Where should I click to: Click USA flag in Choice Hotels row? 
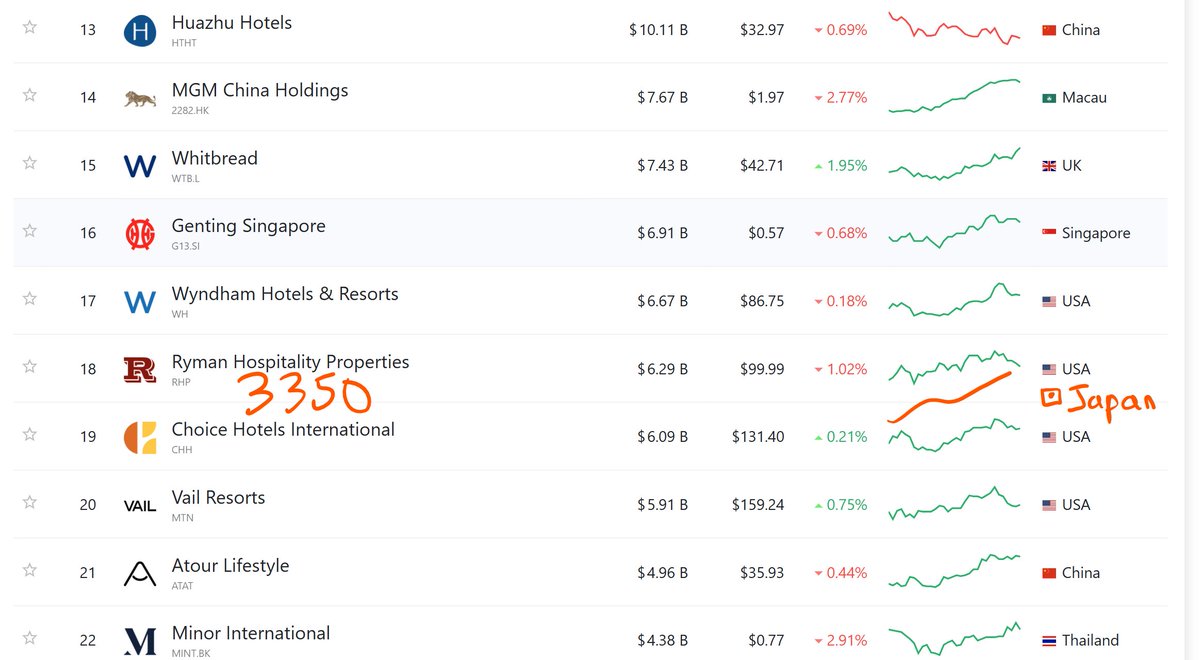[1049, 437]
